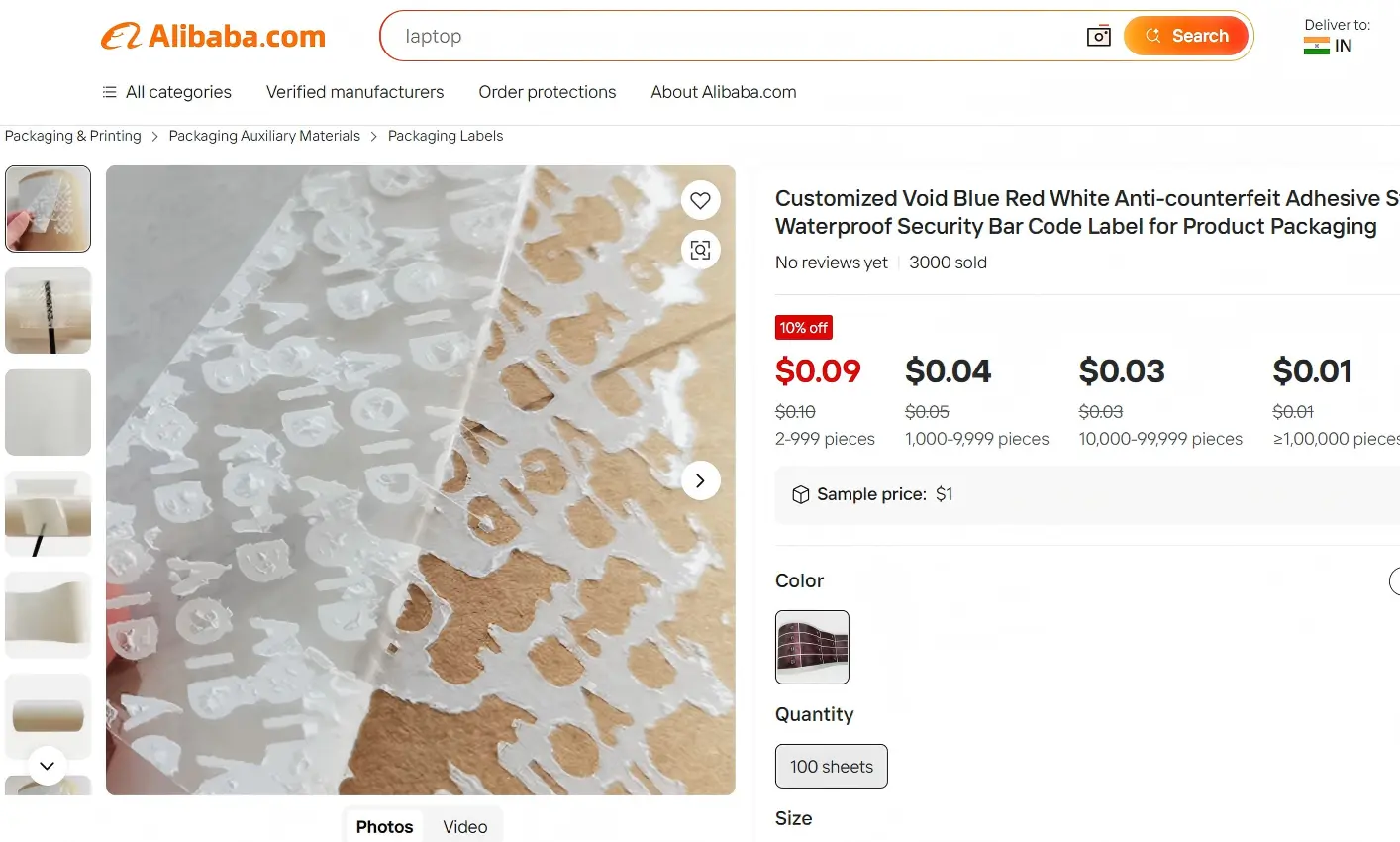Screen dimensions: 1400x842
Task: Open the Deliver to country selector
Action: point(1337,36)
